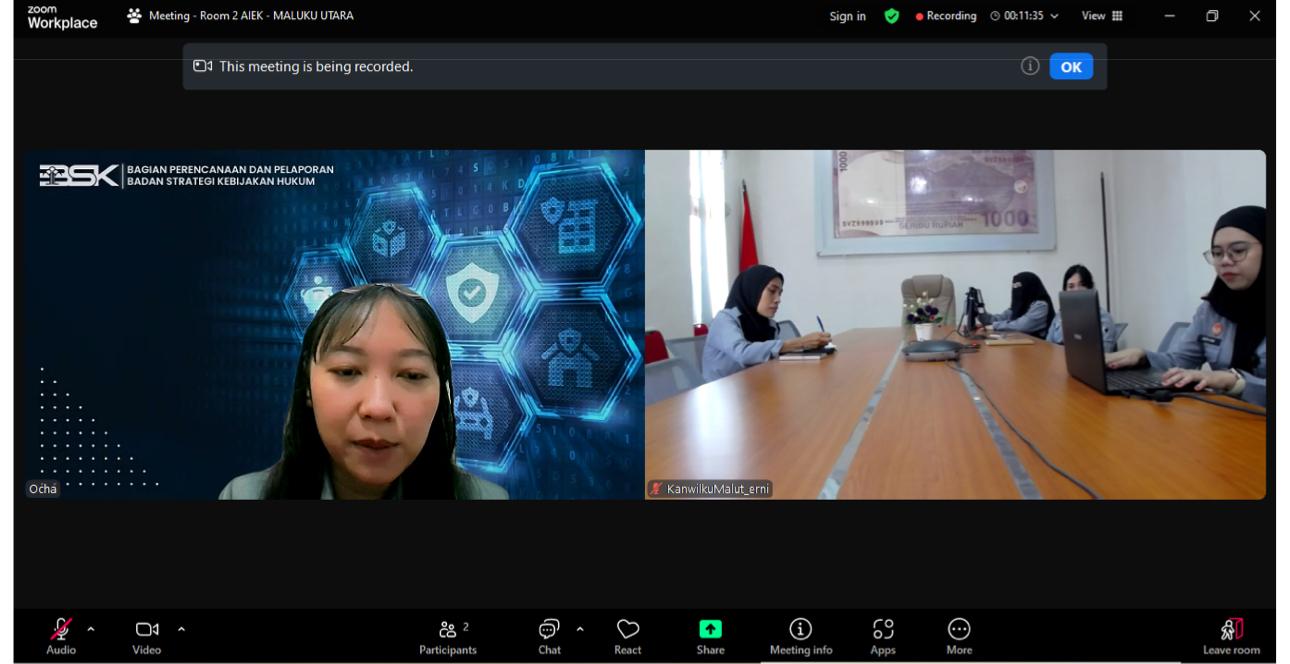Click the recording notice info icon
This screenshot has width=1290, height=664.
pos(1029,66)
